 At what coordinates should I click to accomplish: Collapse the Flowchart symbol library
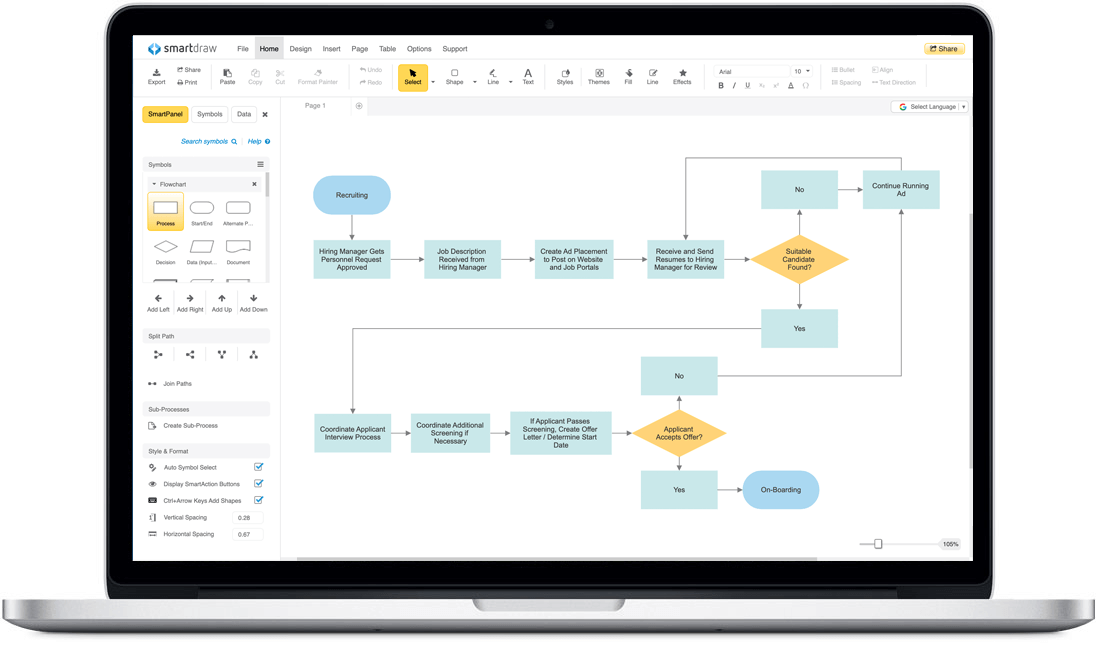154,184
